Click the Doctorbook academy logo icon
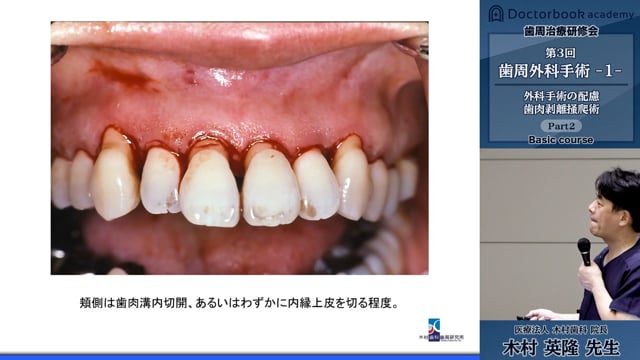Image resolution: width=640 pixels, height=360 pixels. click(x=496, y=14)
